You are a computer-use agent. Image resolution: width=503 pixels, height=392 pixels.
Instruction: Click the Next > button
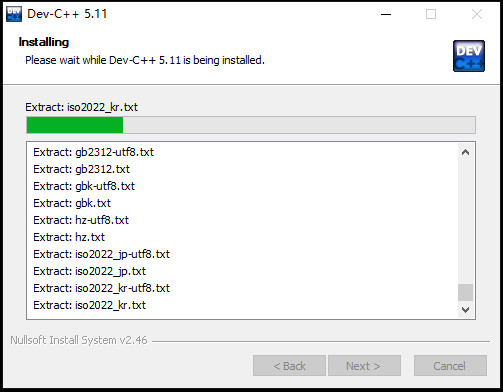(364, 366)
